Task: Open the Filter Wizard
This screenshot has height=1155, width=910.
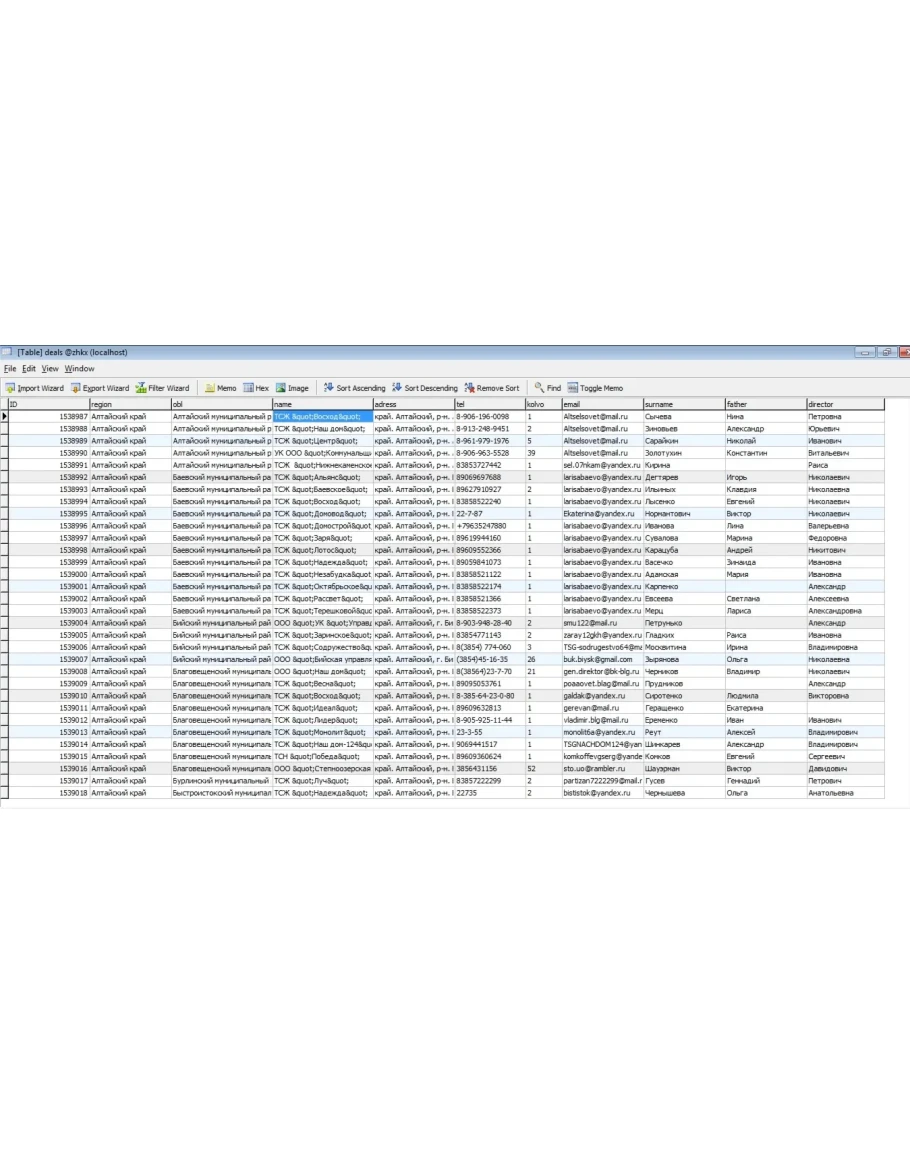Action: (x=163, y=388)
